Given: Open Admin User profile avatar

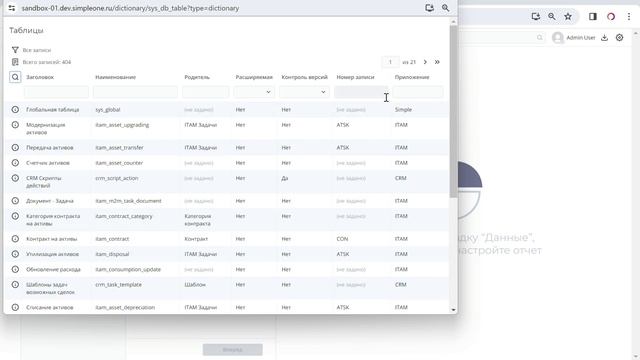Looking at the screenshot, I should click(558, 38).
